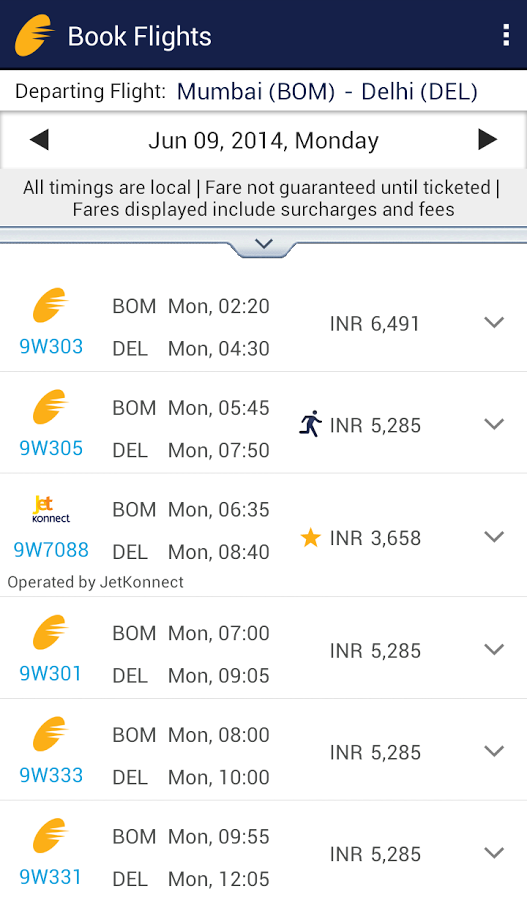This screenshot has height=900, width=527.
Task: Go to previous day with left arrow
Action: click(x=39, y=139)
